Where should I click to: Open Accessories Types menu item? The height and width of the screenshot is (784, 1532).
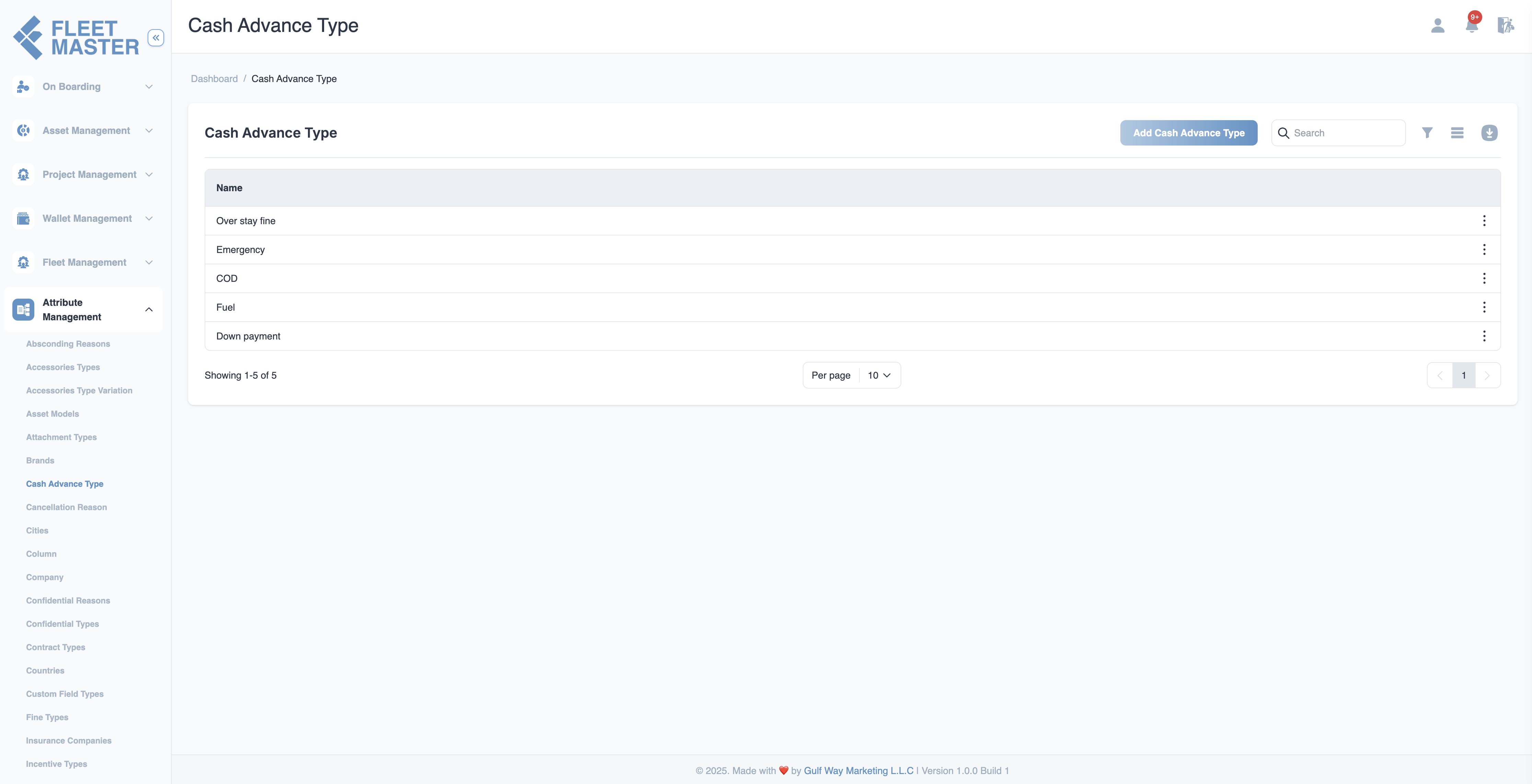click(x=63, y=367)
